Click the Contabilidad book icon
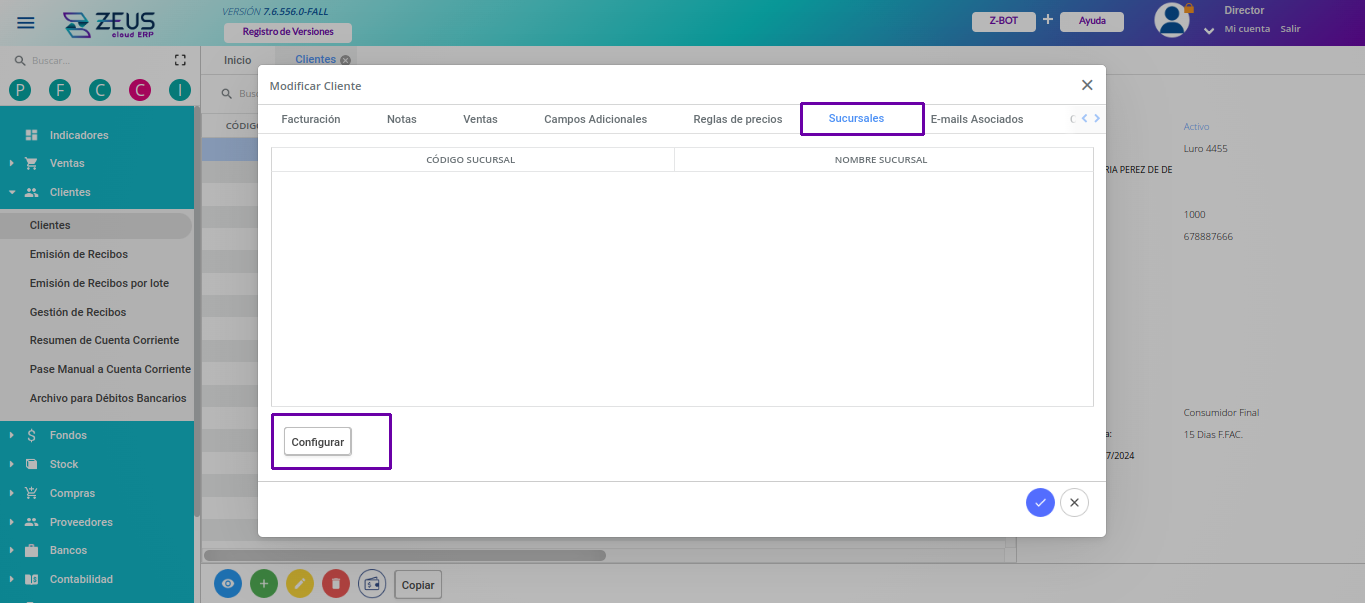This screenshot has width=1365, height=603. [31, 579]
